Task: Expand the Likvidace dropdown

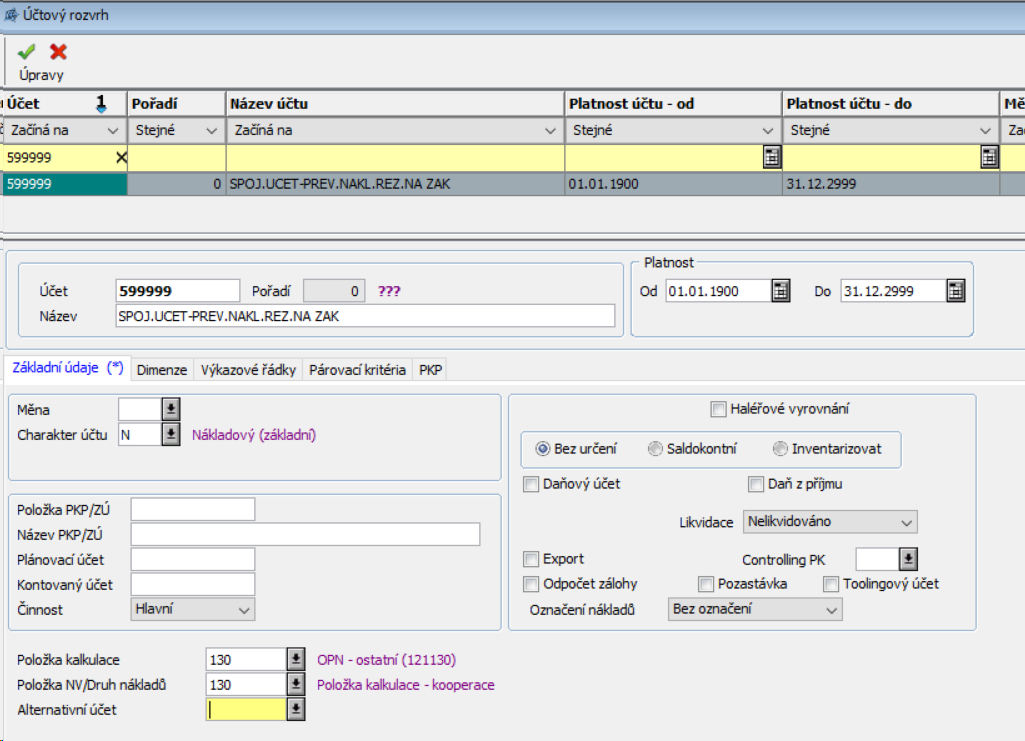Action: (830, 522)
